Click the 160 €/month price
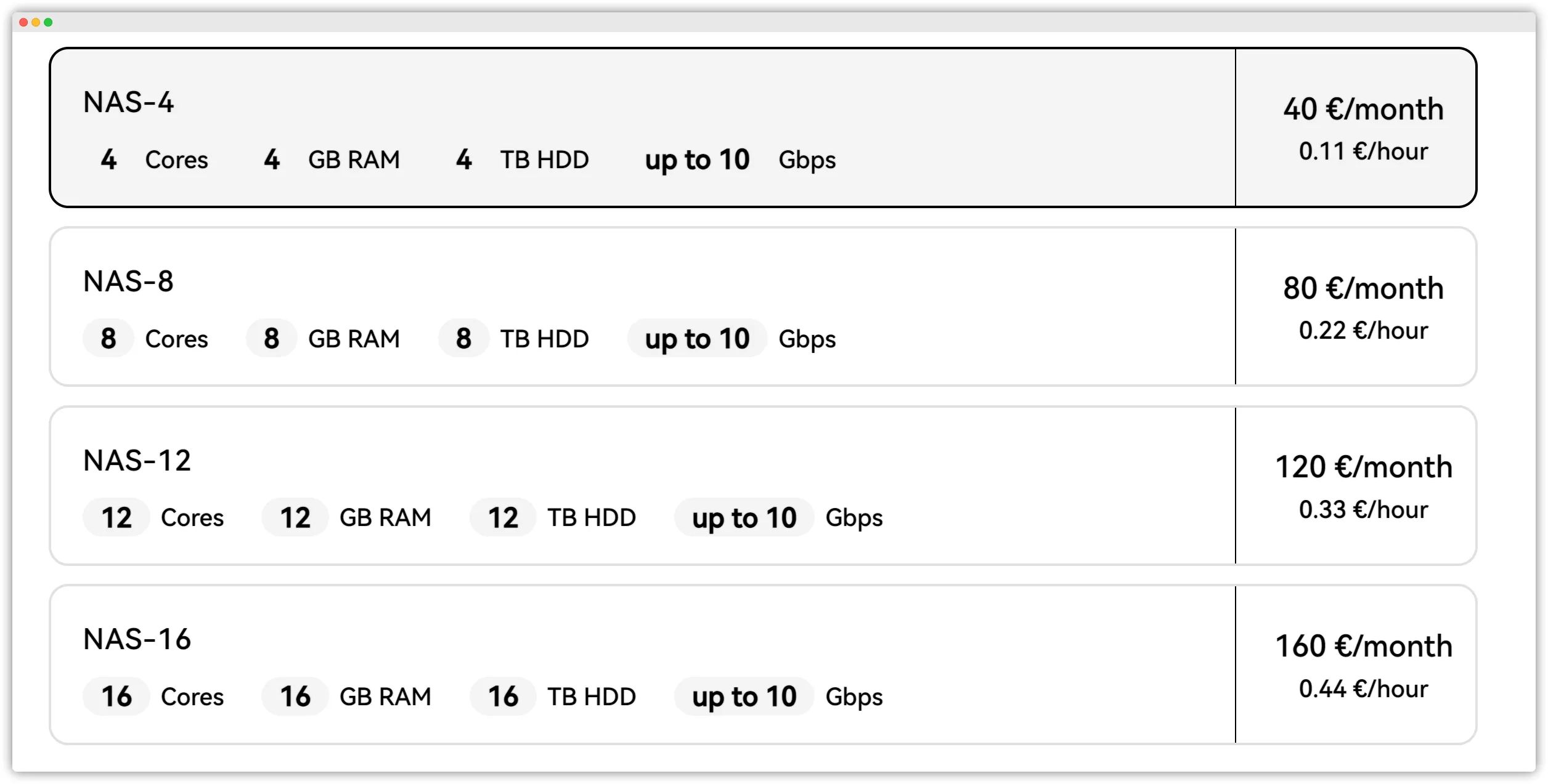Screen dimensions: 1548x784 point(1363,647)
